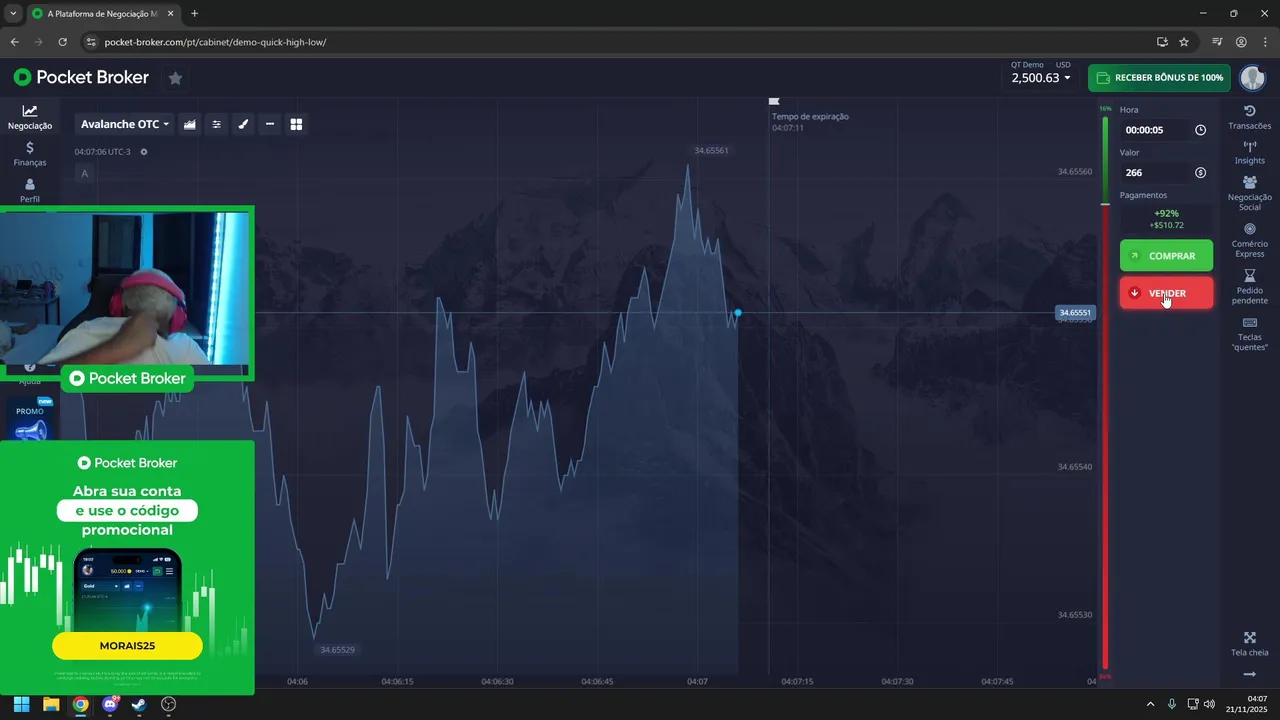Click the +92% payout box
The width and height of the screenshot is (1280, 720).
click(x=1166, y=219)
